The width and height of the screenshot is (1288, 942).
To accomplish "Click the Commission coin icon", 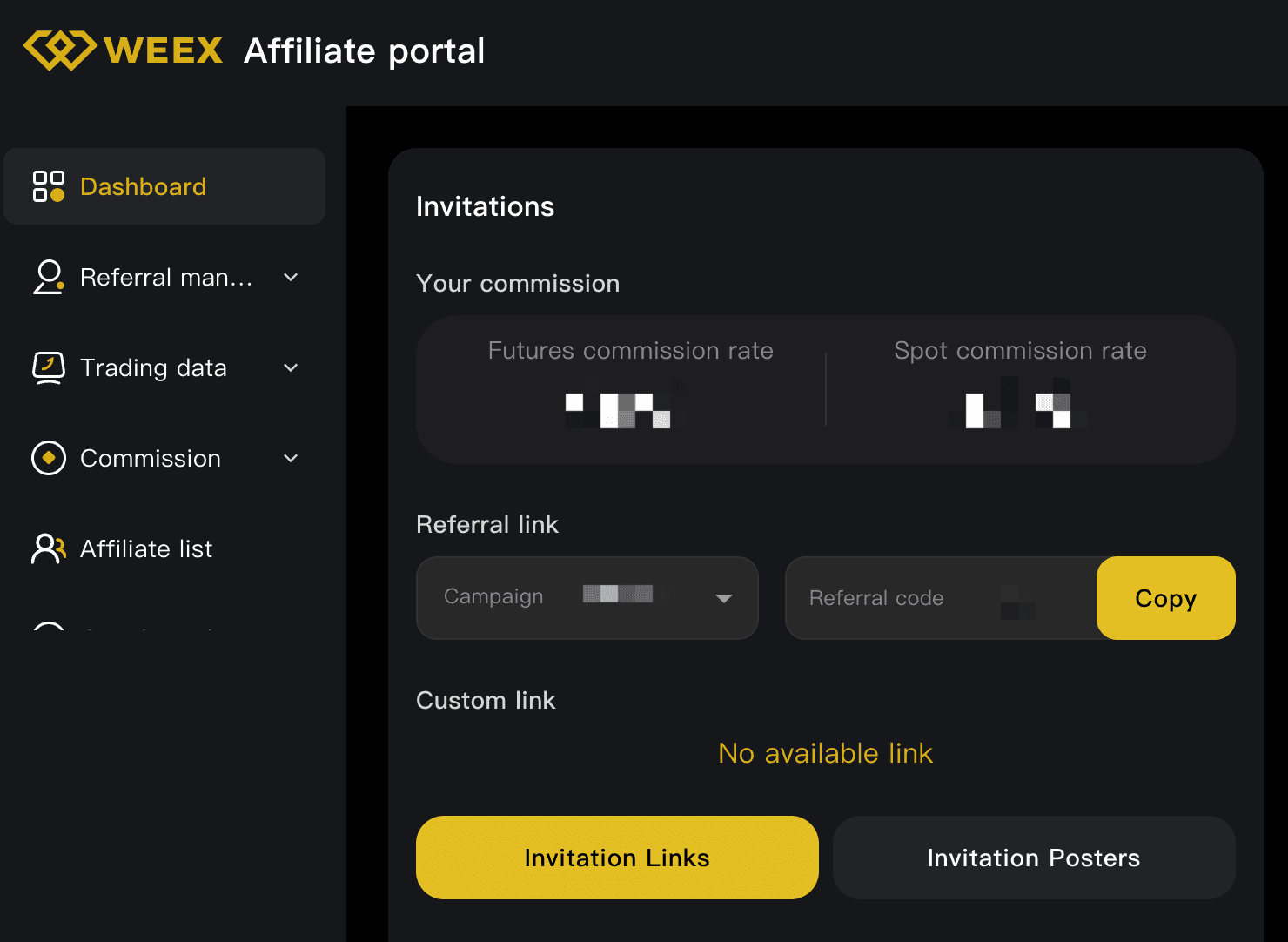I will tap(49, 458).
